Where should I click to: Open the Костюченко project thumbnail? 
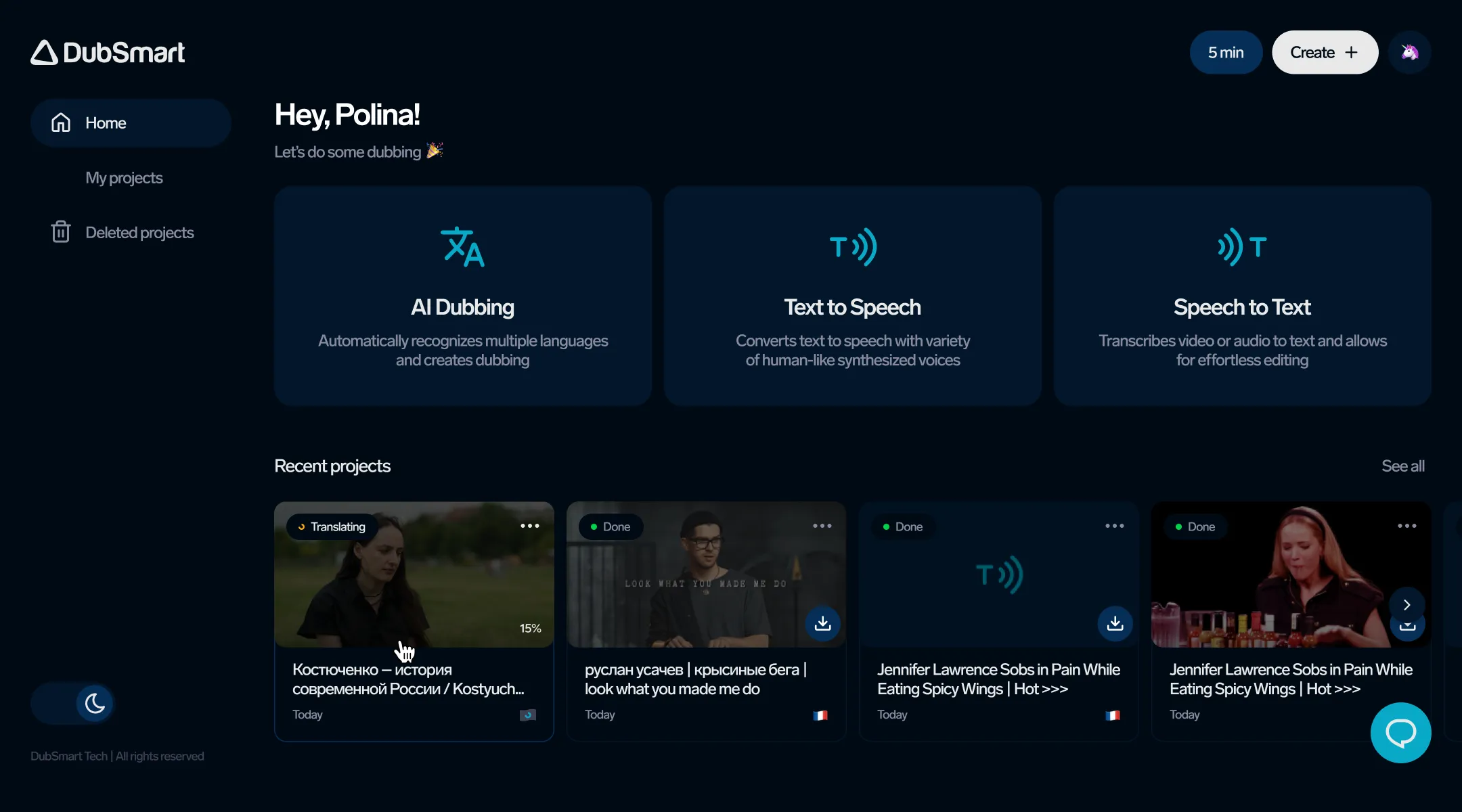[x=414, y=574]
